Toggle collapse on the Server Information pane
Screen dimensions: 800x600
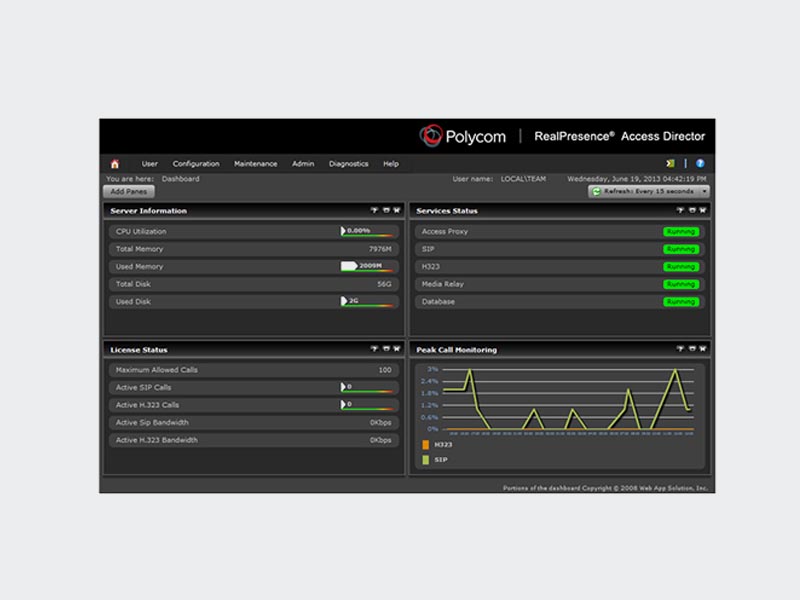pyautogui.click(x=384, y=211)
